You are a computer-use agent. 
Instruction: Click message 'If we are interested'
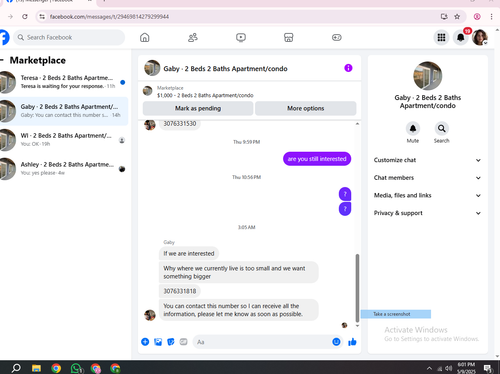[189, 253]
